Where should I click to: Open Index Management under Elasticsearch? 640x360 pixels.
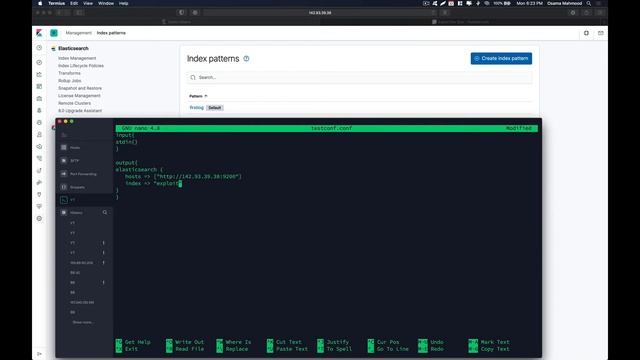tap(77, 58)
